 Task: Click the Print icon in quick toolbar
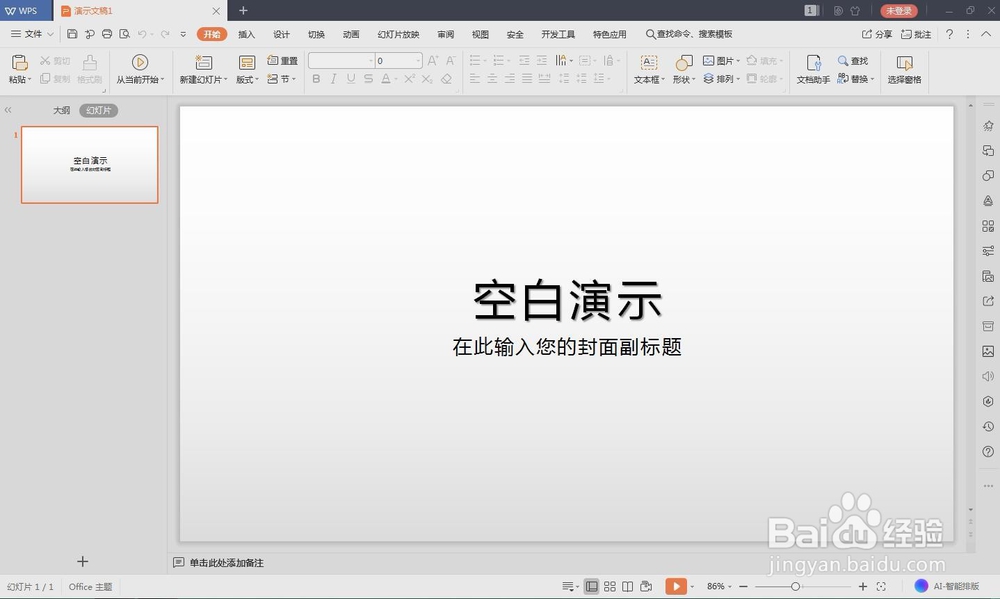click(x=107, y=34)
